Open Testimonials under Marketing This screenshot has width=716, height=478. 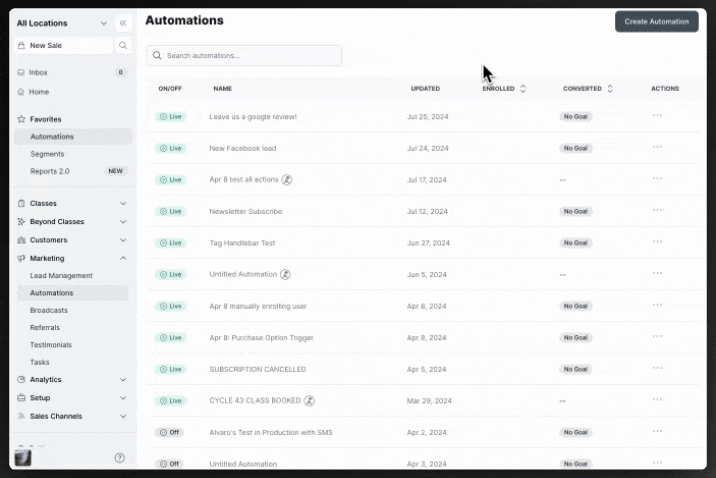pos(51,345)
